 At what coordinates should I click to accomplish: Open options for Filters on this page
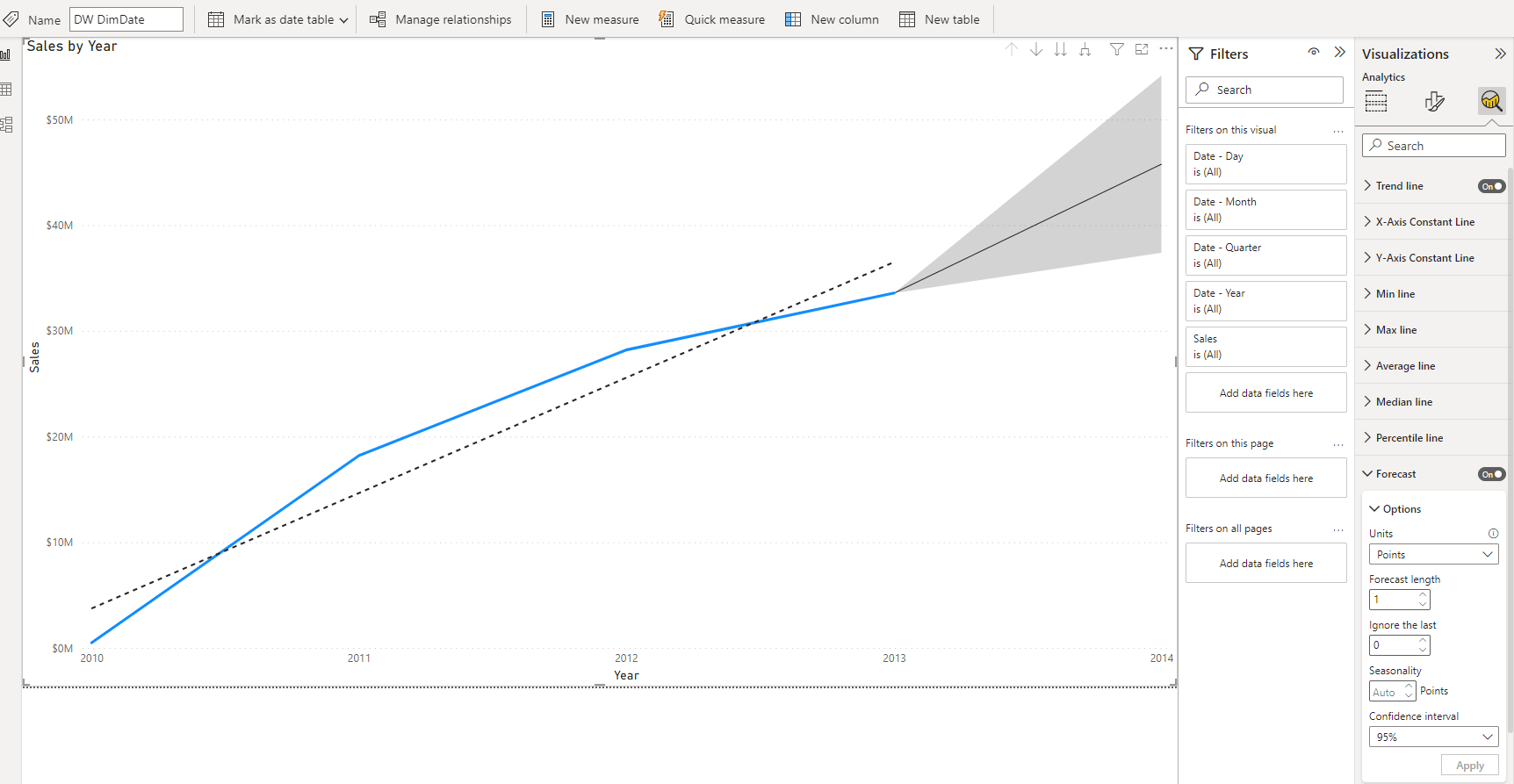1338,444
